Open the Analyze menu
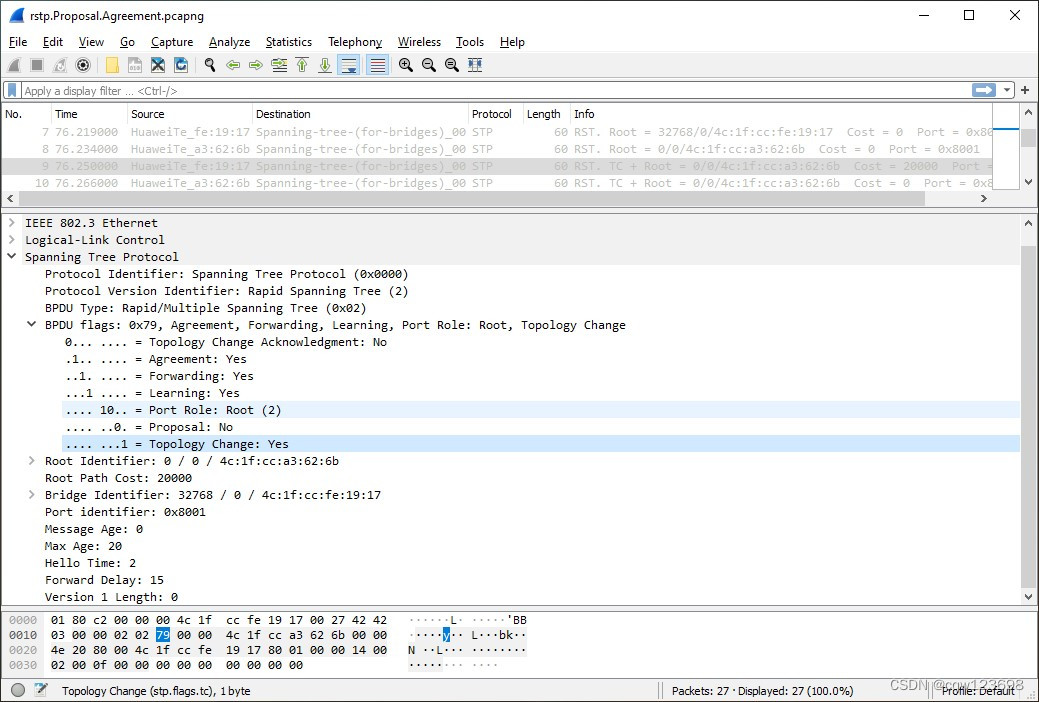1039x702 pixels. pyautogui.click(x=229, y=42)
